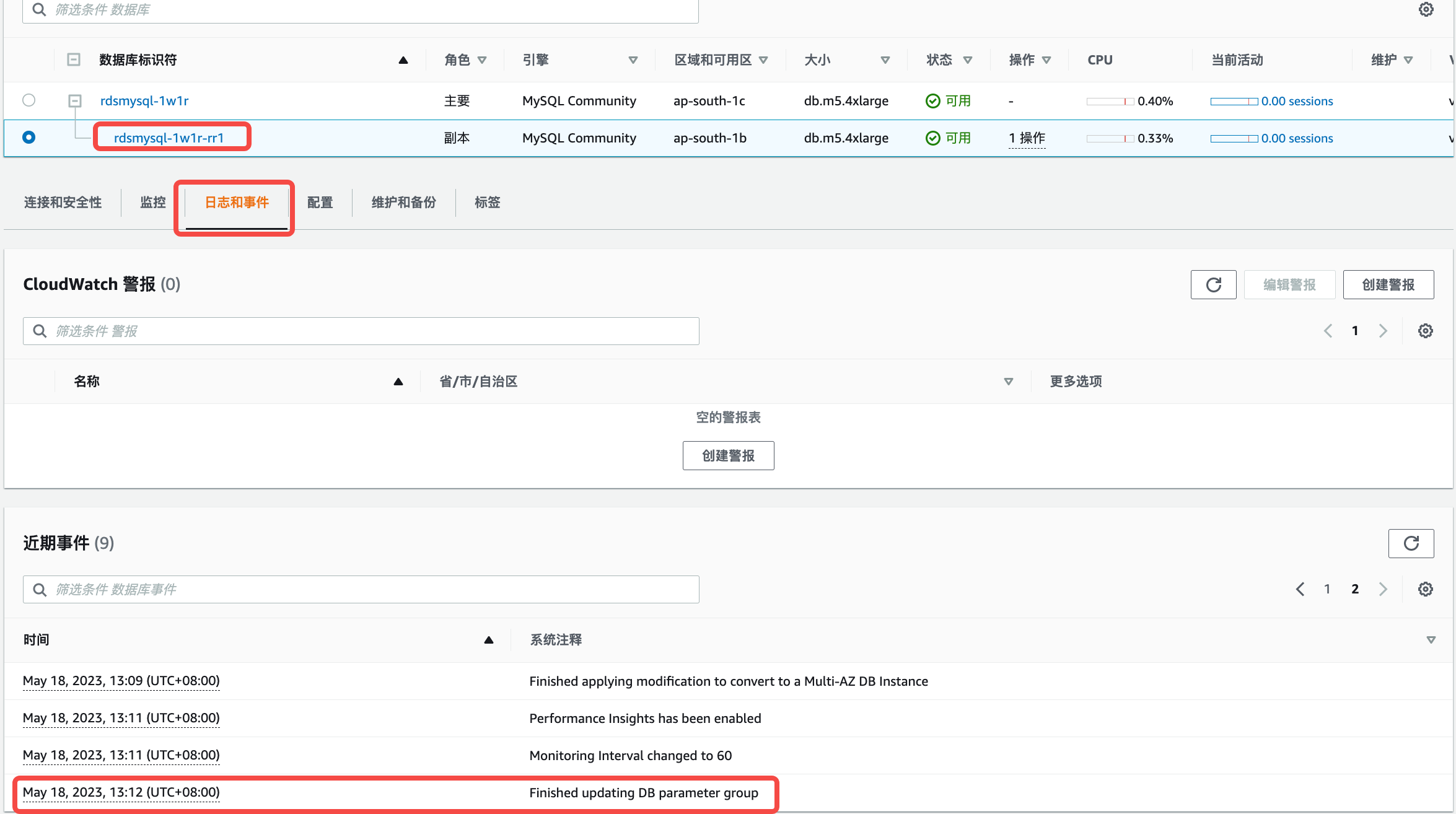
Task: Go to next page of alarms
Action: [x=1382, y=331]
